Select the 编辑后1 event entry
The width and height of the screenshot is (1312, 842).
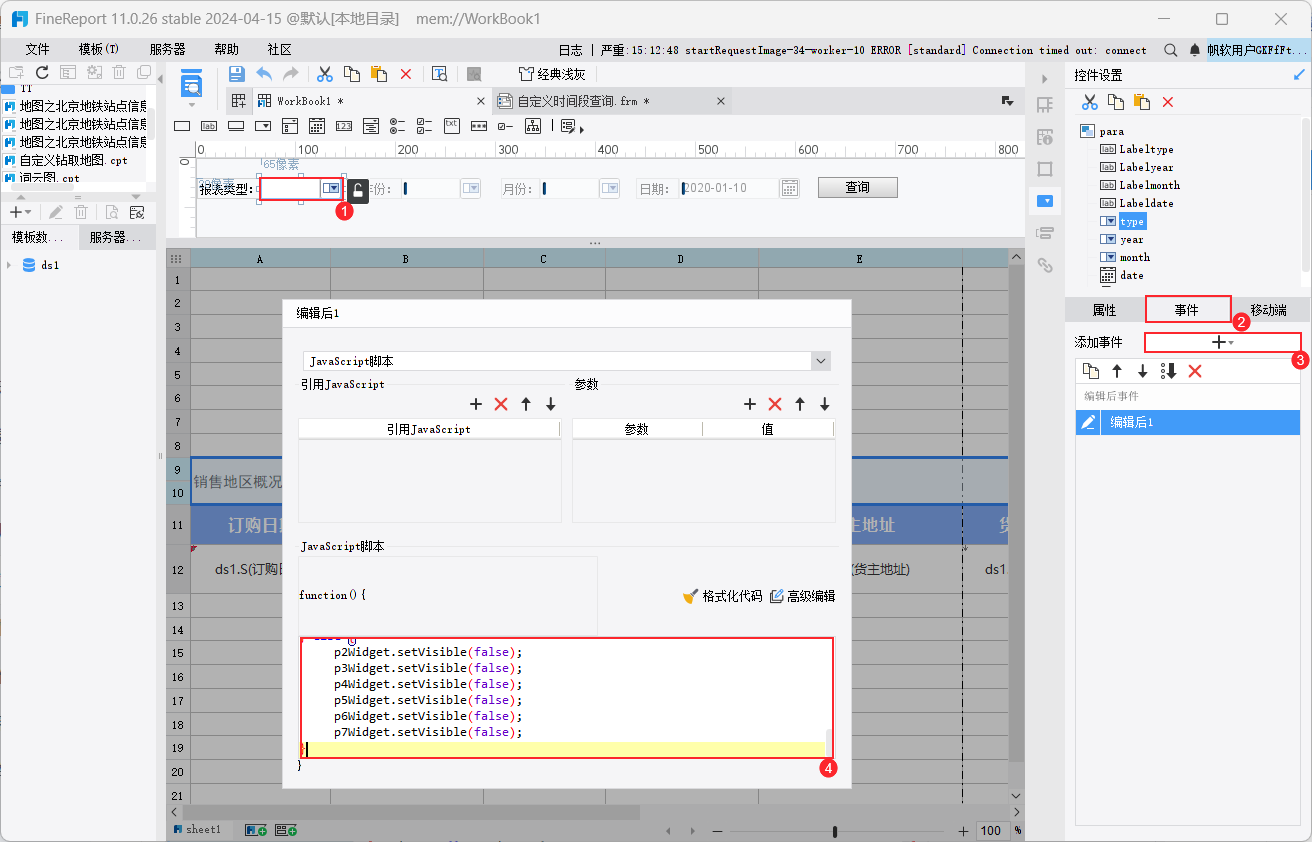click(1188, 422)
